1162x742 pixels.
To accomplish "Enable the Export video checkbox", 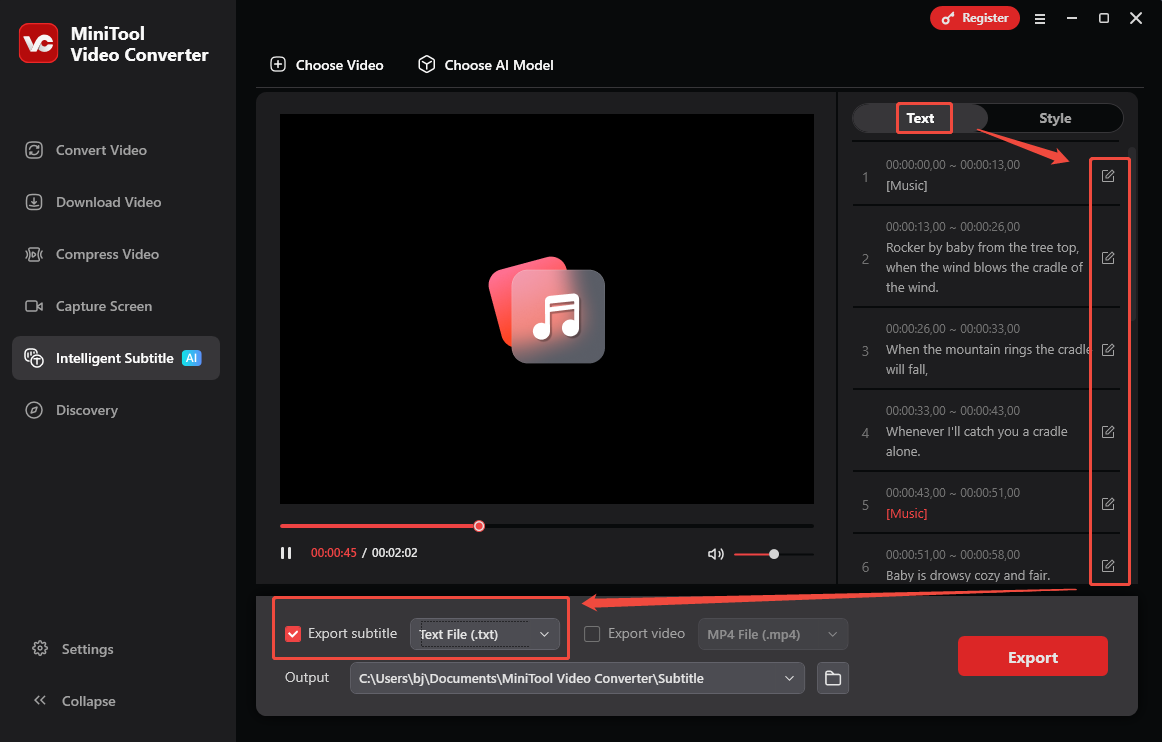I will click(592, 633).
